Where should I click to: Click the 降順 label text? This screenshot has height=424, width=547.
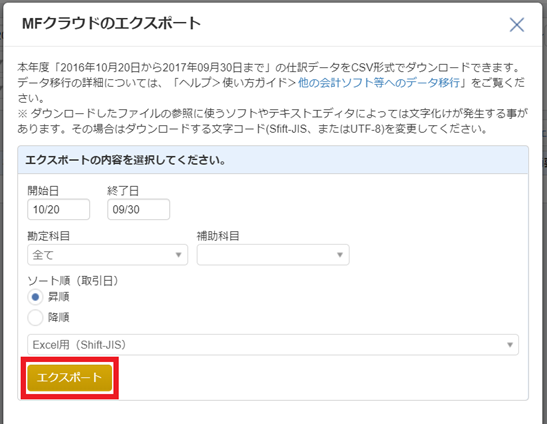(x=59, y=317)
